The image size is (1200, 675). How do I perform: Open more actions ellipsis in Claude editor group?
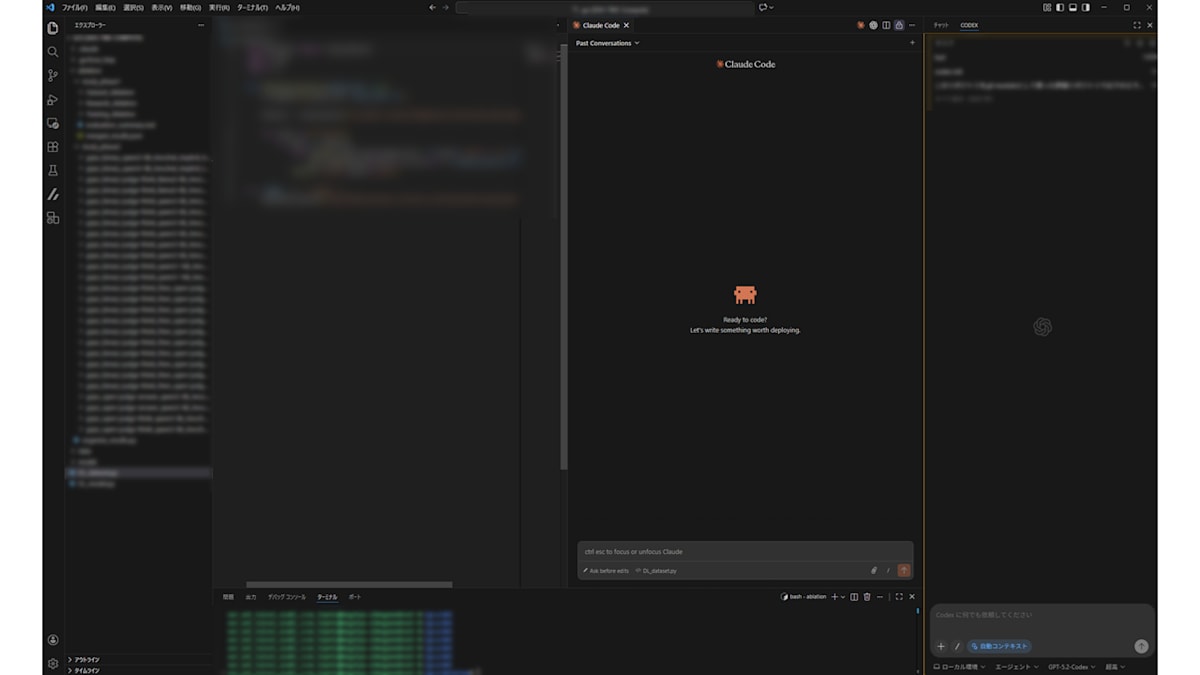click(912, 25)
